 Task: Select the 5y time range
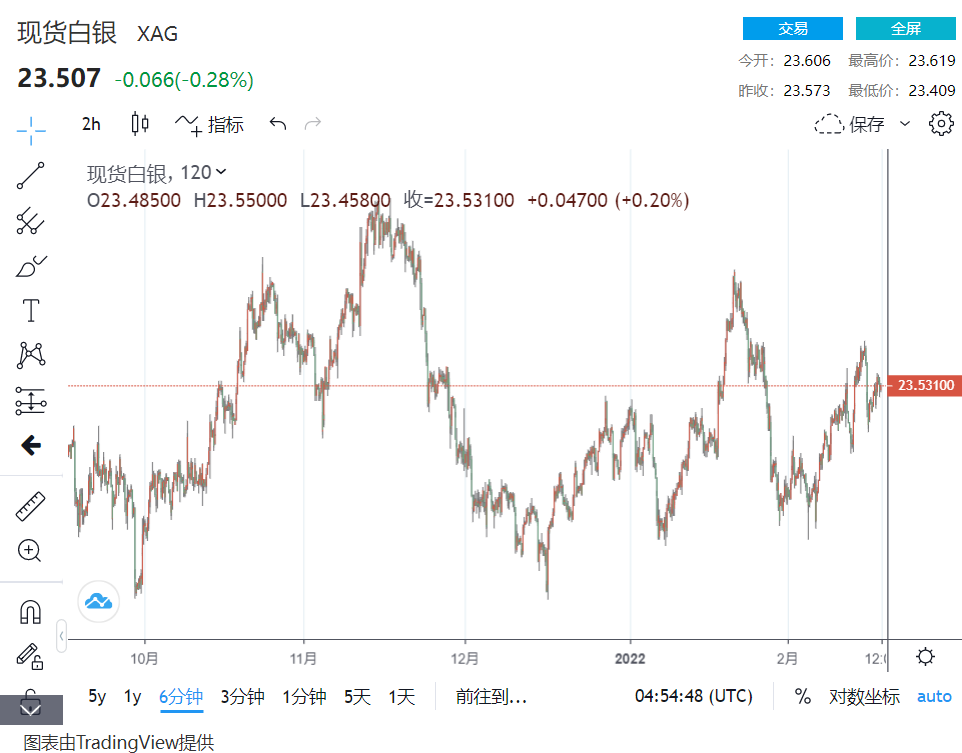[x=97, y=697]
